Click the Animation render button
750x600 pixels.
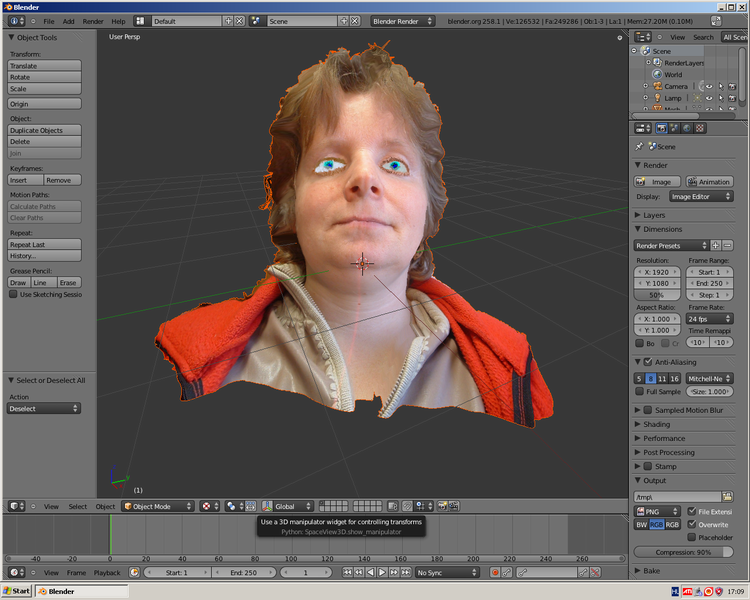click(x=710, y=181)
